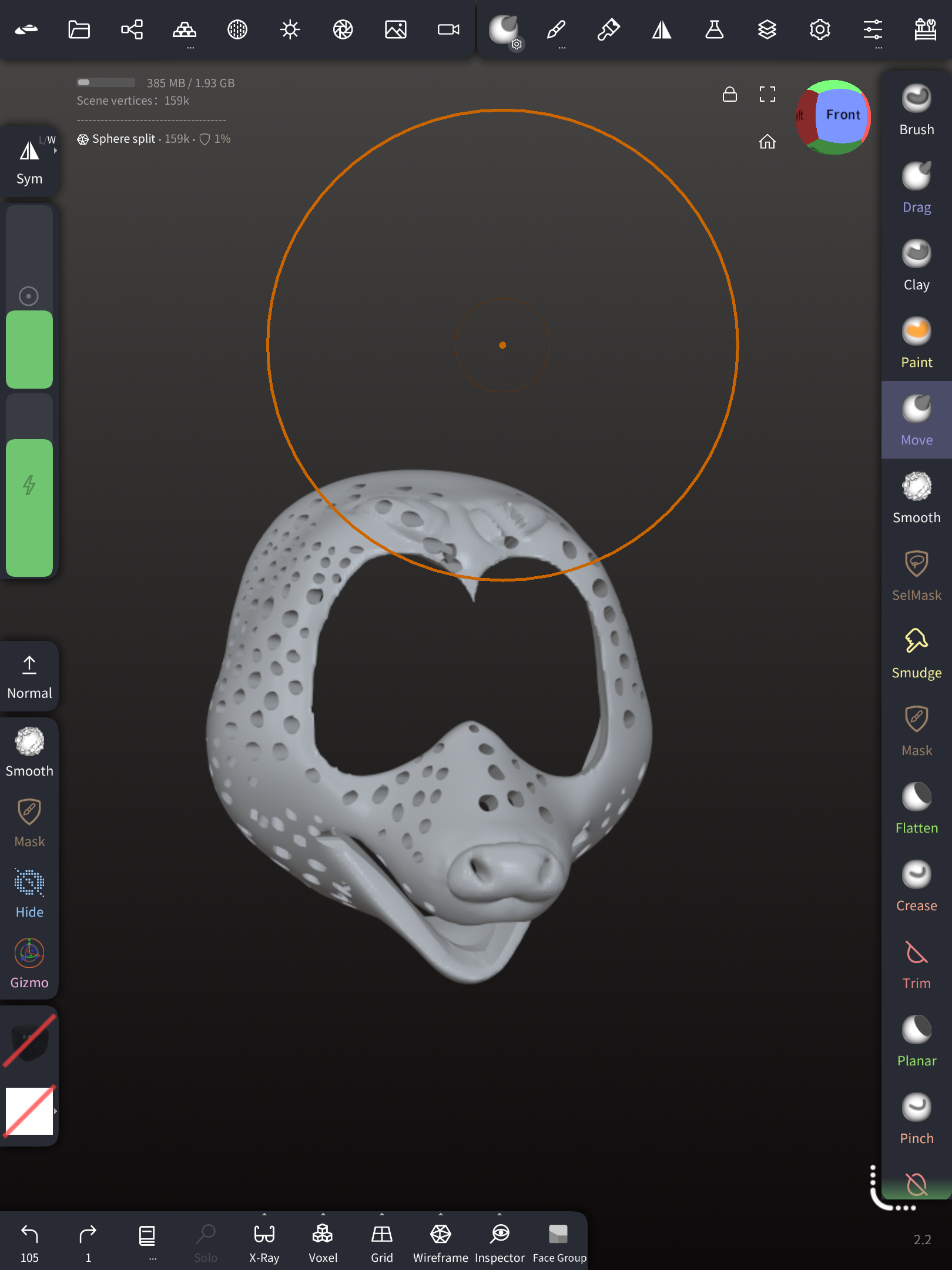
Task: Adjust the brush intensity slider
Action: coord(29,486)
